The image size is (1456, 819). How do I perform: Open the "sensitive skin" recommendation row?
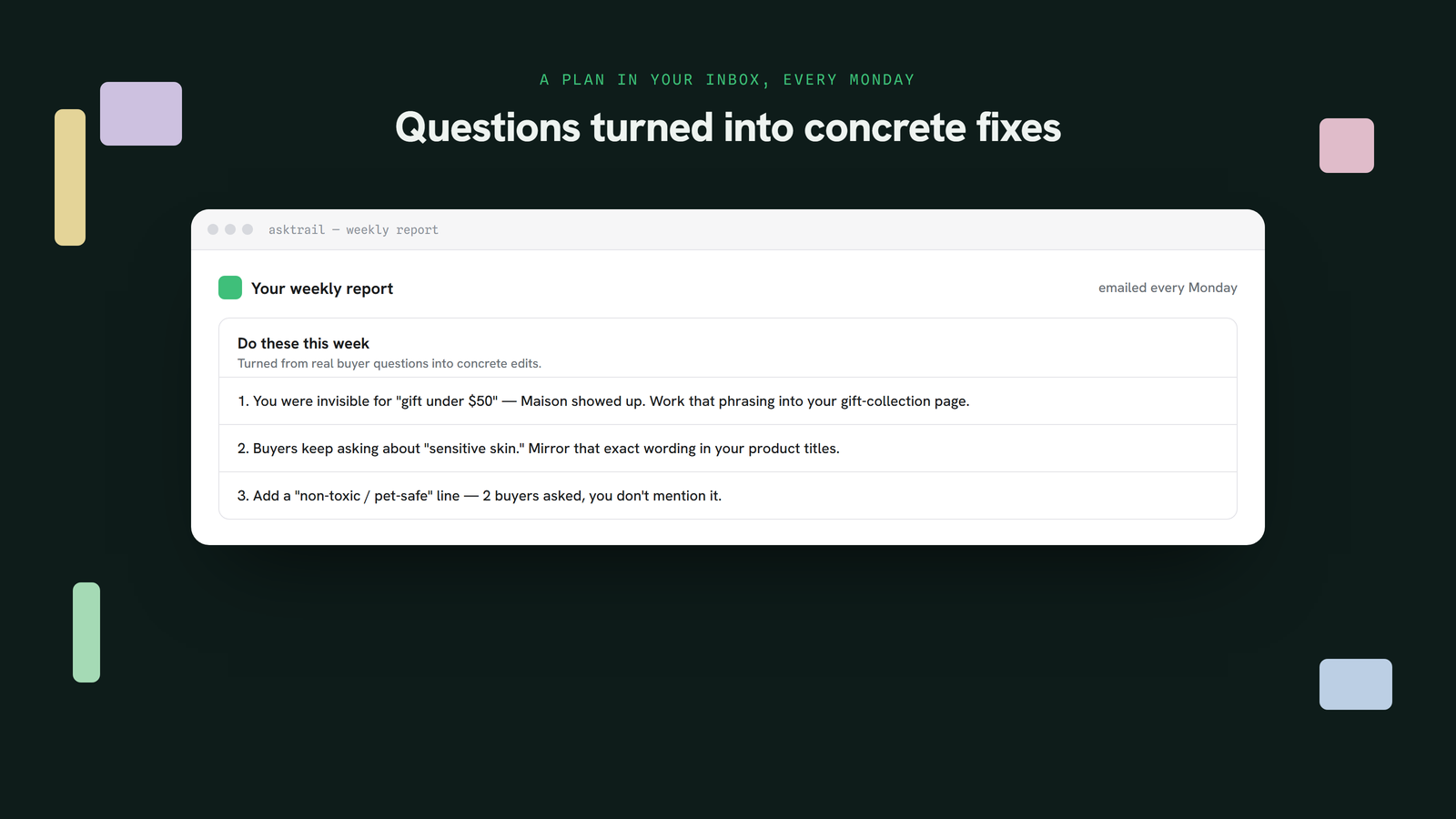pyautogui.click(x=728, y=449)
